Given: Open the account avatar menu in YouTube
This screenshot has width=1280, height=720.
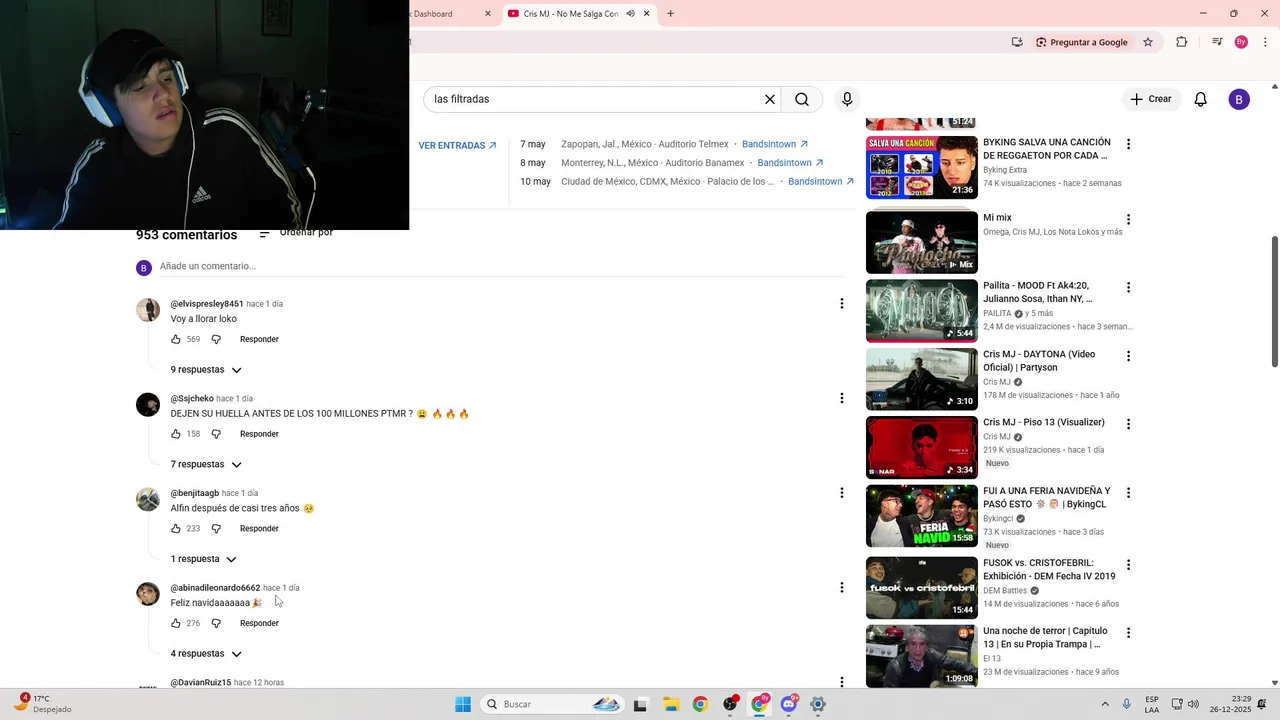Looking at the screenshot, I should [x=1239, y=99].
